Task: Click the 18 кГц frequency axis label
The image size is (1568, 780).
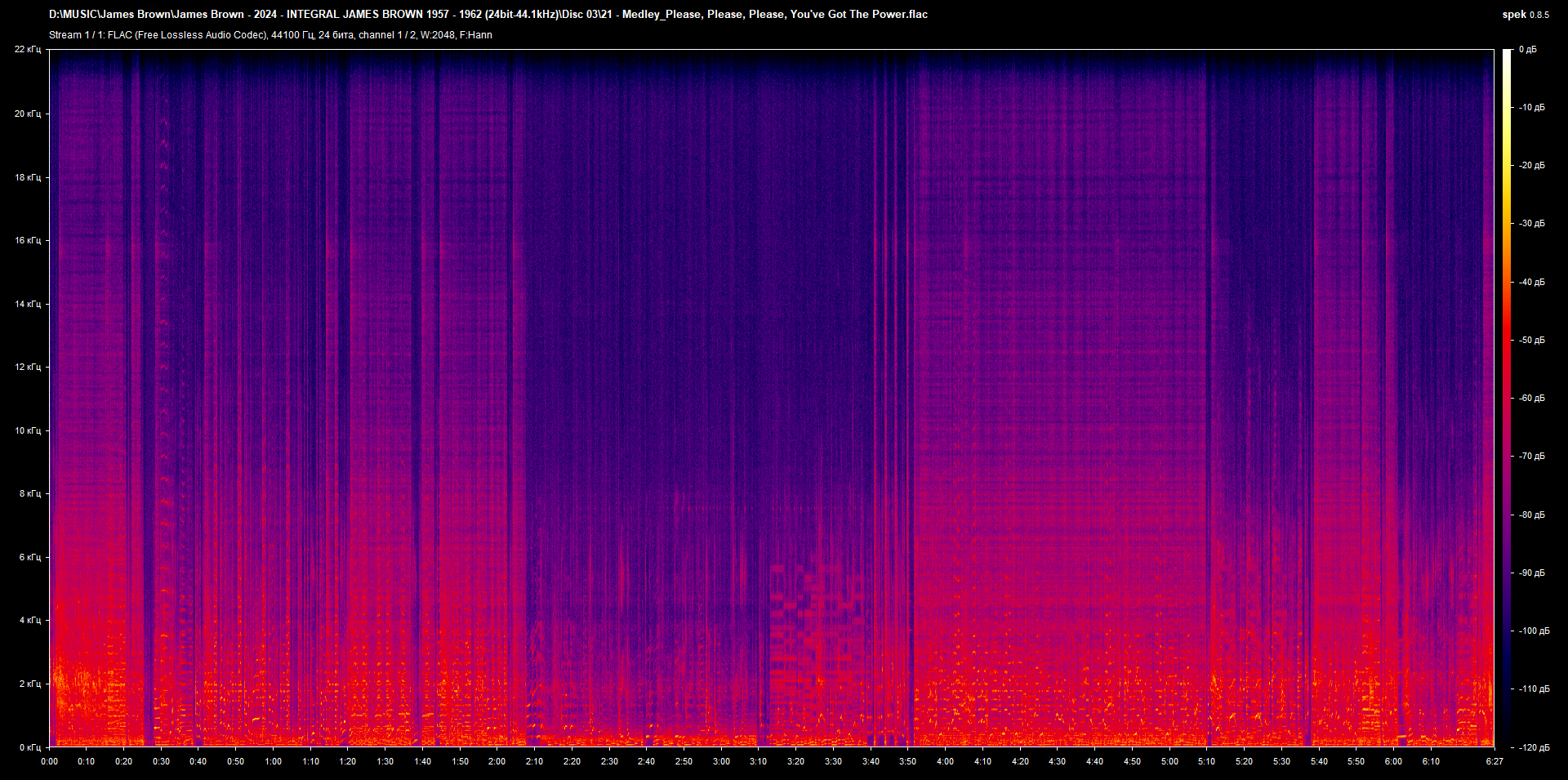Action: (x=28, y=177)
